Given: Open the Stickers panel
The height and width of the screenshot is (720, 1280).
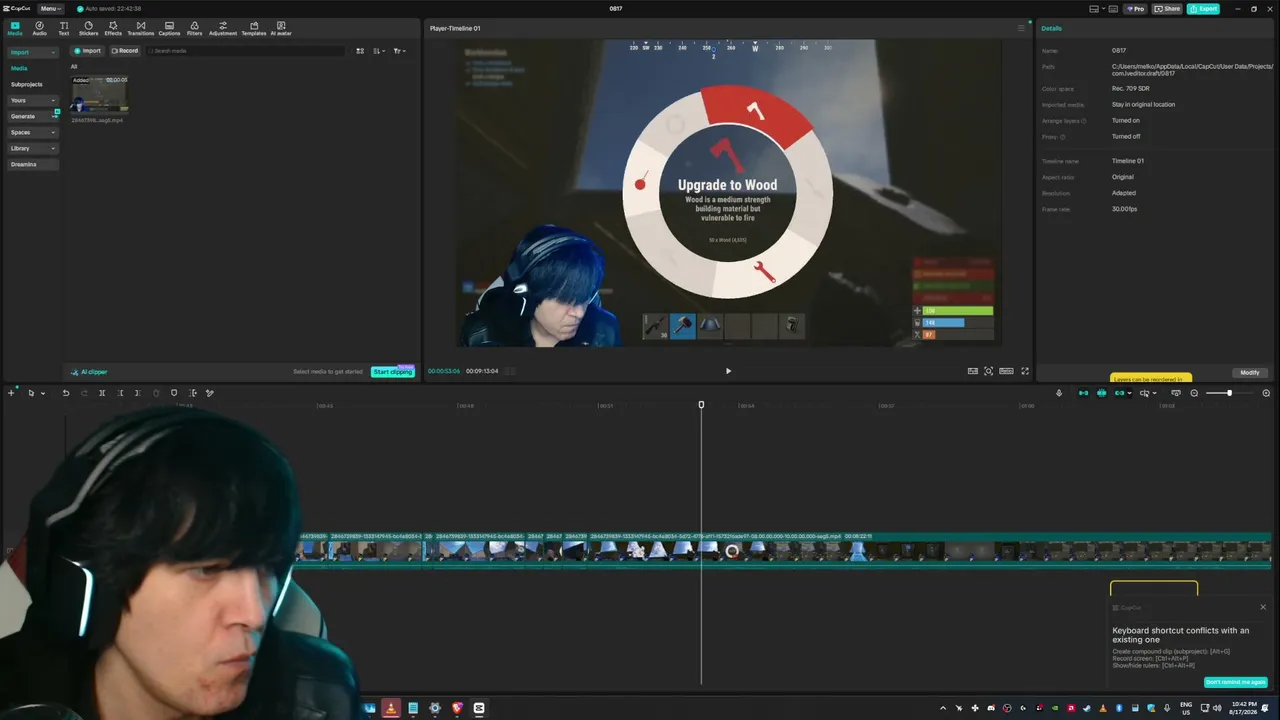Looking at the screenshot, I should click(88, 28).
